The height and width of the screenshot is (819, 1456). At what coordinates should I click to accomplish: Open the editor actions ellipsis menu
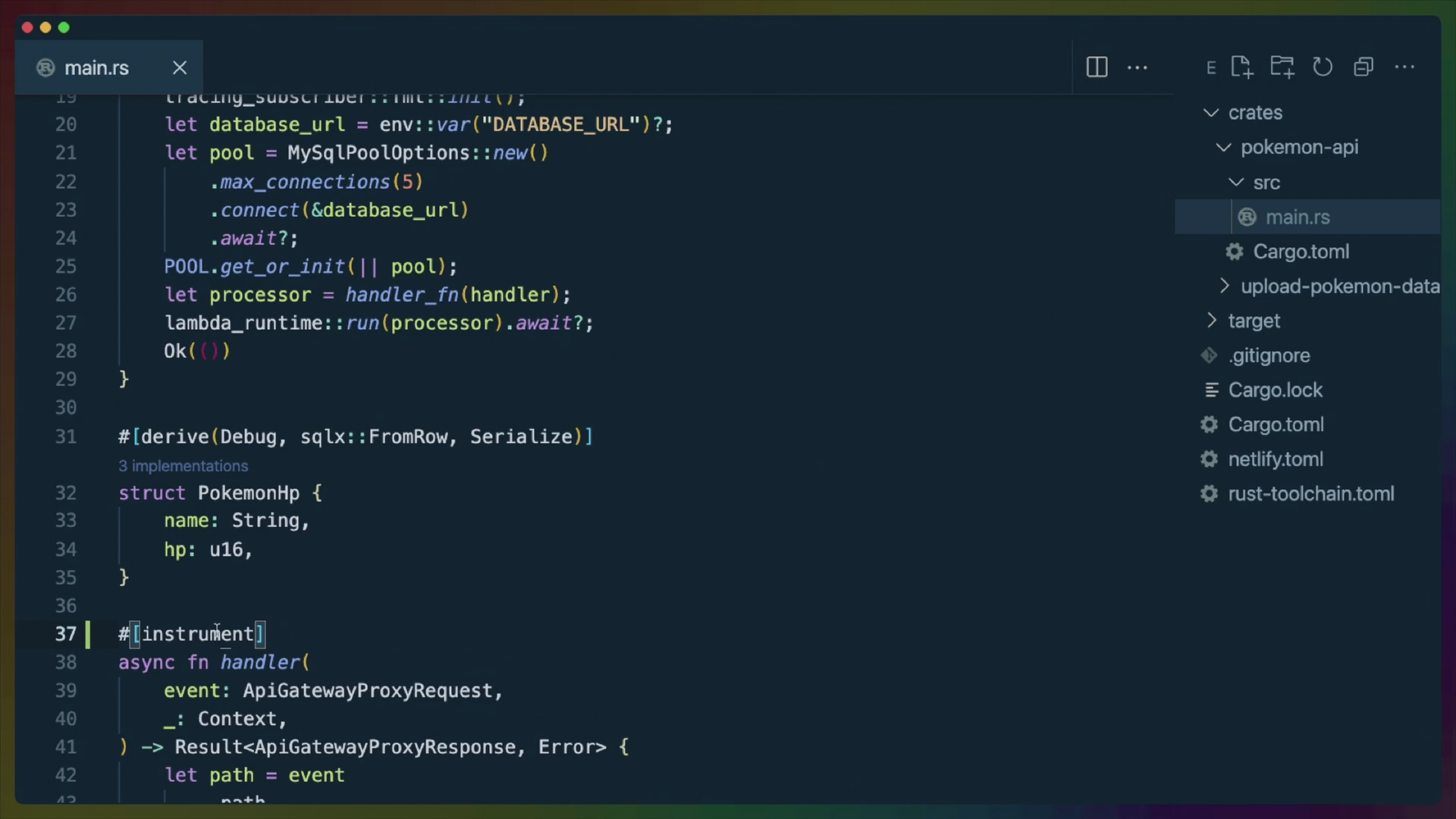[x=1138, y=67]
